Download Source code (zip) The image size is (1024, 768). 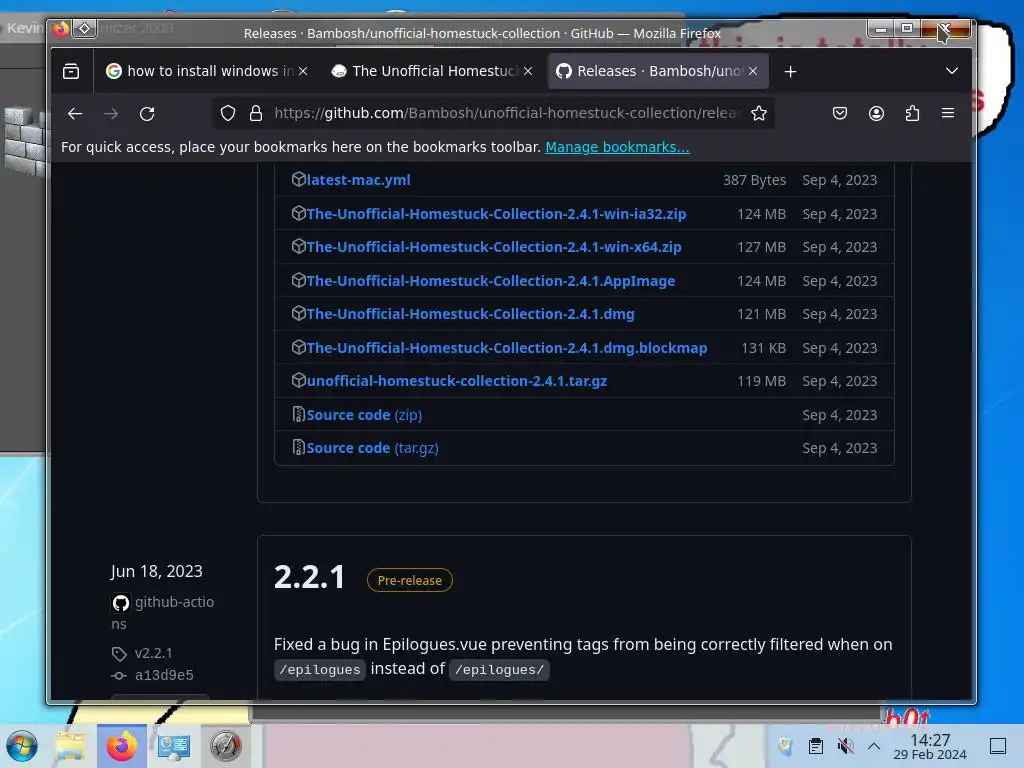click(364, 415)
